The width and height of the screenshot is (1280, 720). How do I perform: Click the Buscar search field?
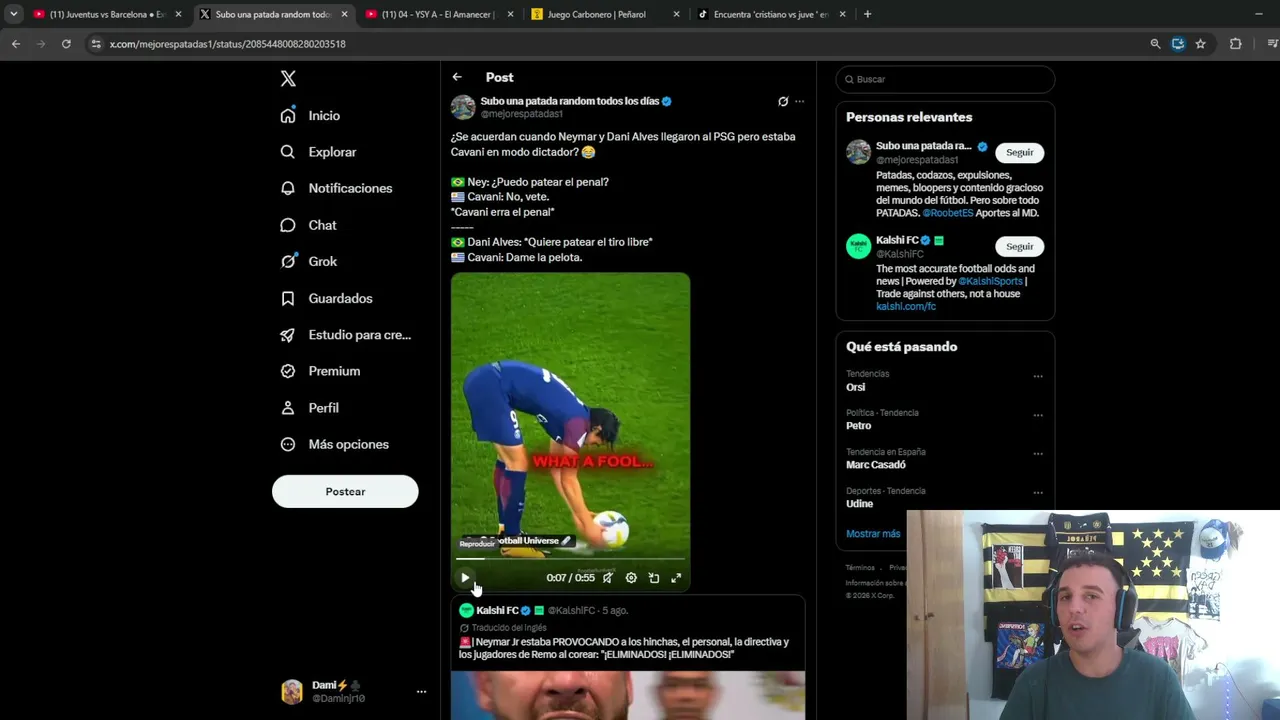pos(945,79)
